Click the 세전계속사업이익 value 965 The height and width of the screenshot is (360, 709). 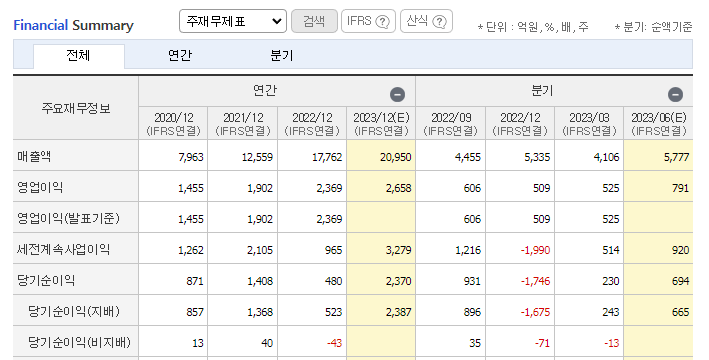pos(334,250)
